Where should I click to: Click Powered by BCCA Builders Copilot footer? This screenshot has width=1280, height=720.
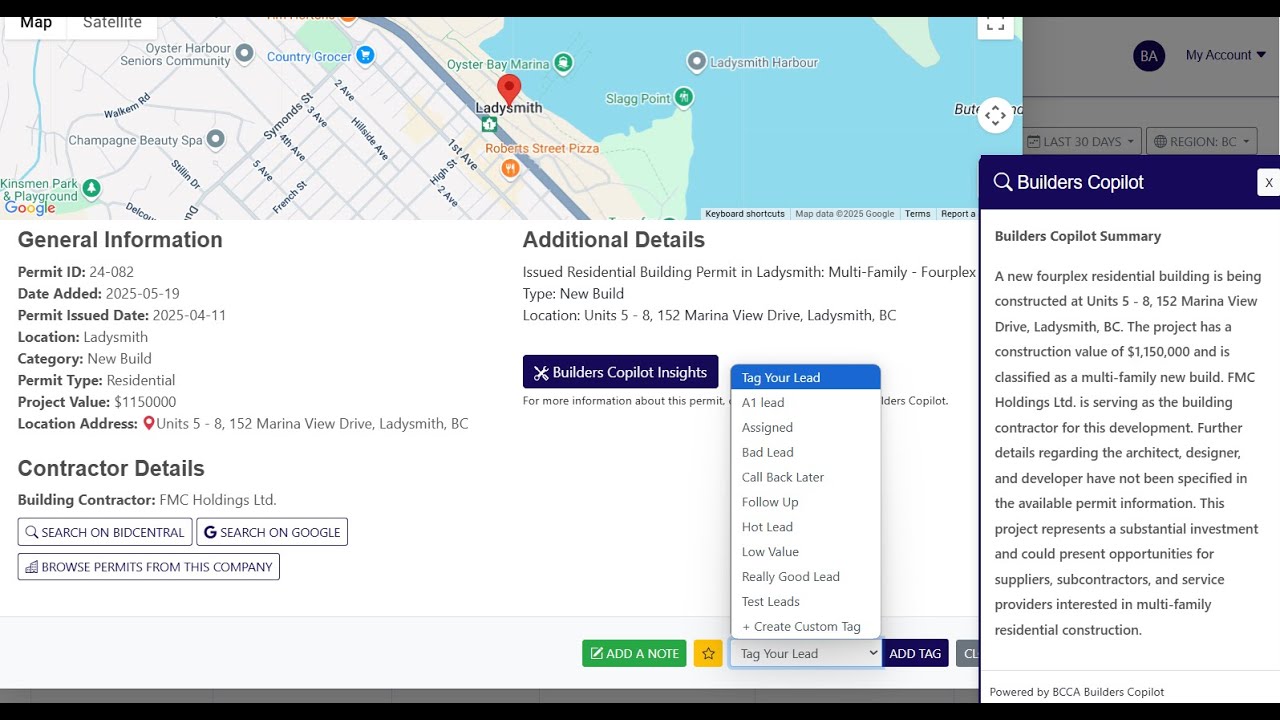[1077, 692]
